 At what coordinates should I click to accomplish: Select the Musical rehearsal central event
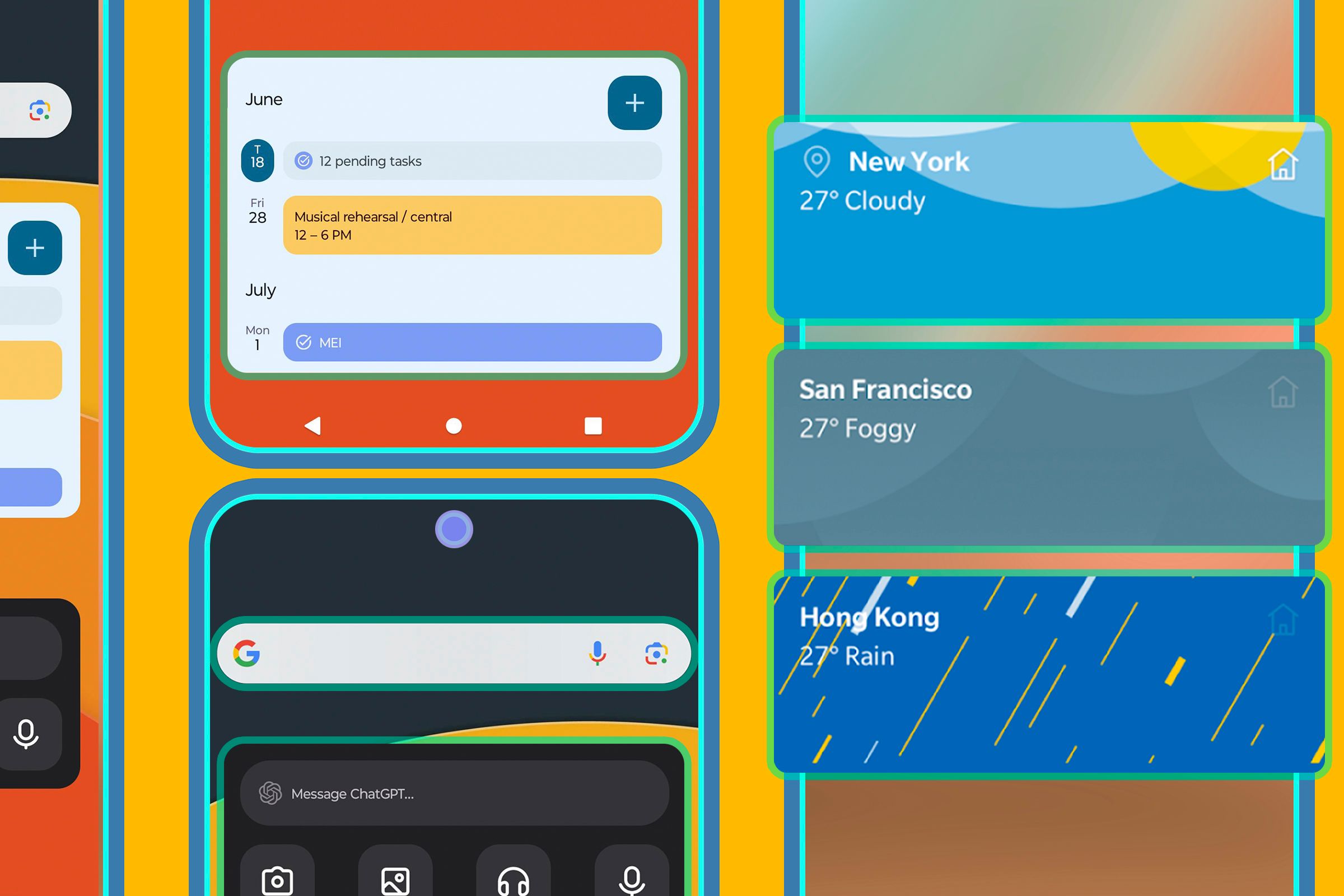[472, 226]
